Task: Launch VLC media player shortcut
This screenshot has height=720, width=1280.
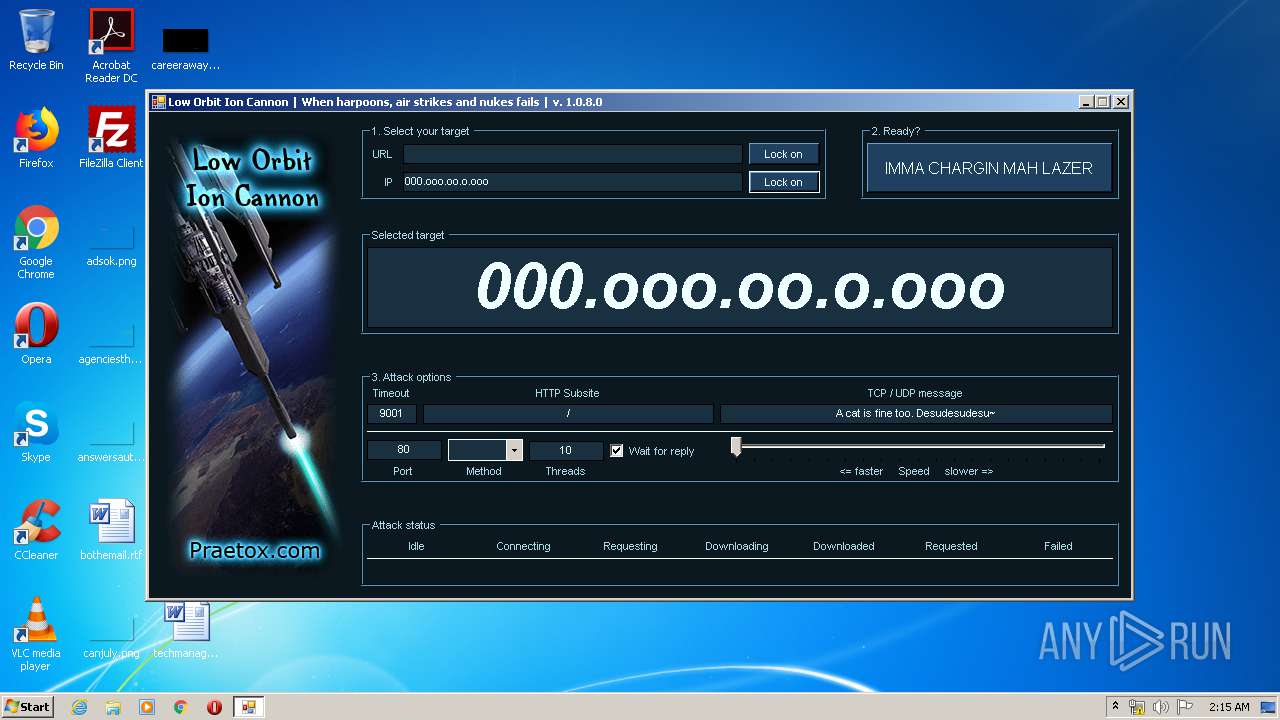Action: [36, 634]
